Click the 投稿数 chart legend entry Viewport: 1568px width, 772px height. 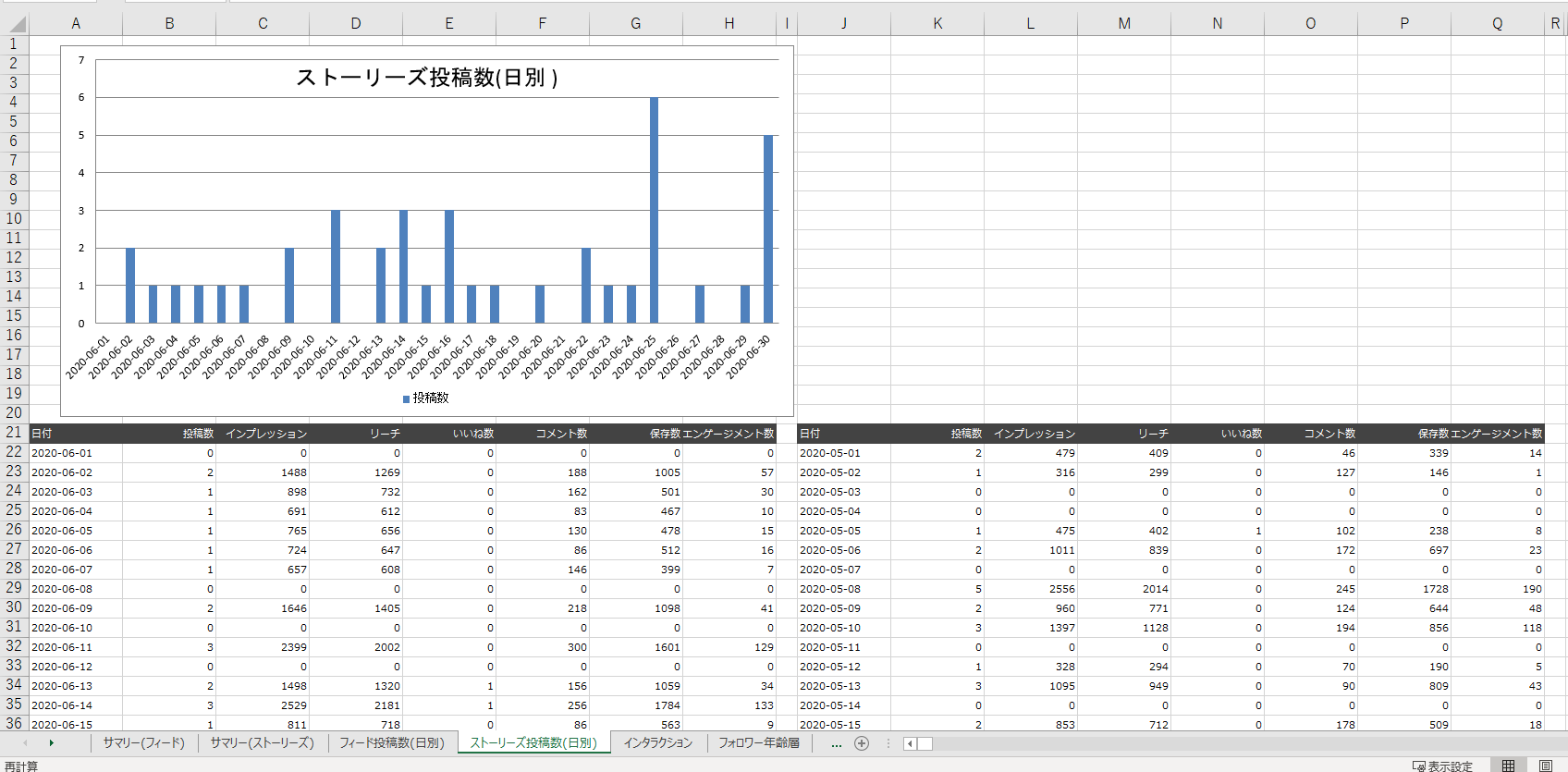[425, 398]
